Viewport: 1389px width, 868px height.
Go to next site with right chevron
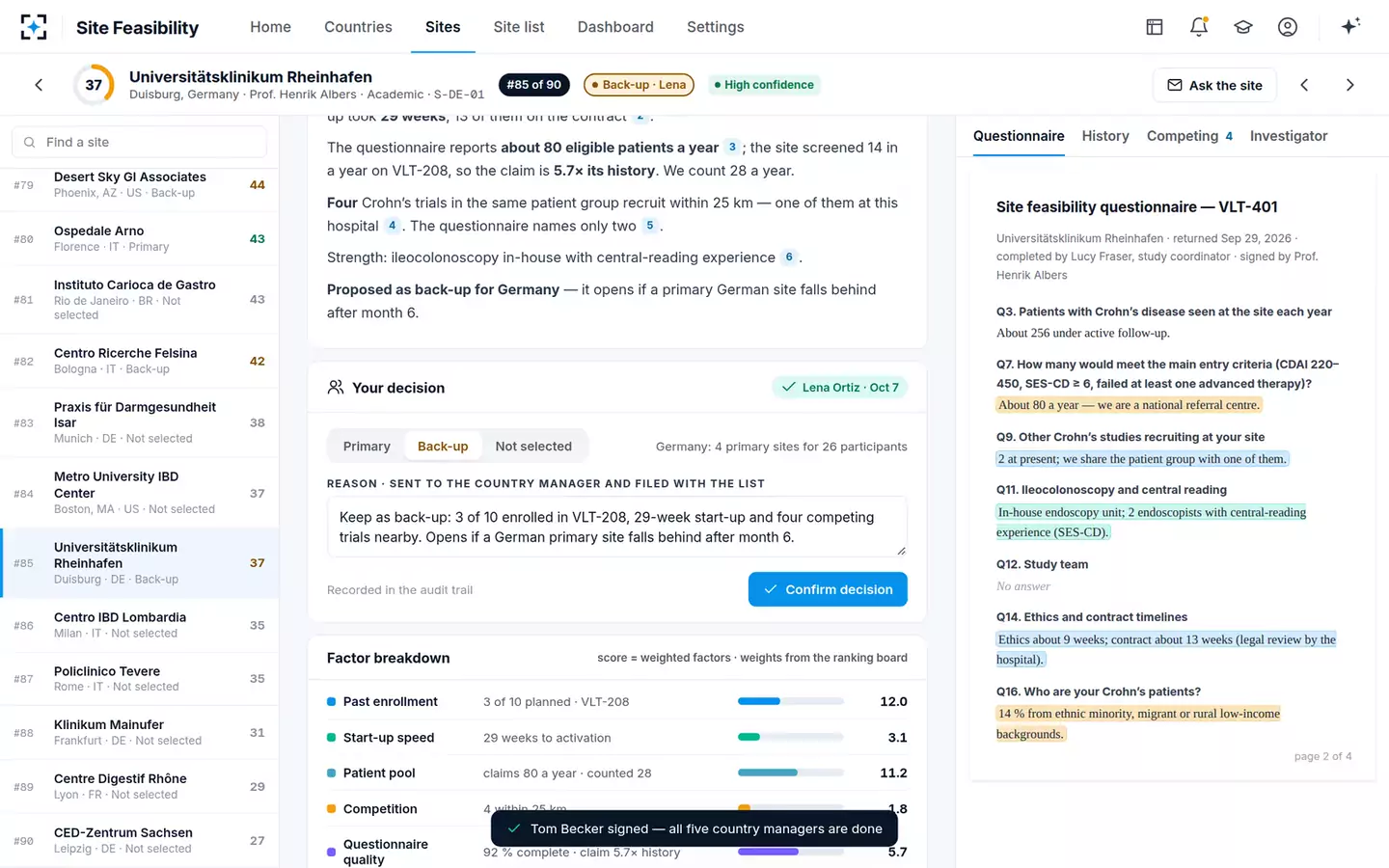tap(1349, 85)
